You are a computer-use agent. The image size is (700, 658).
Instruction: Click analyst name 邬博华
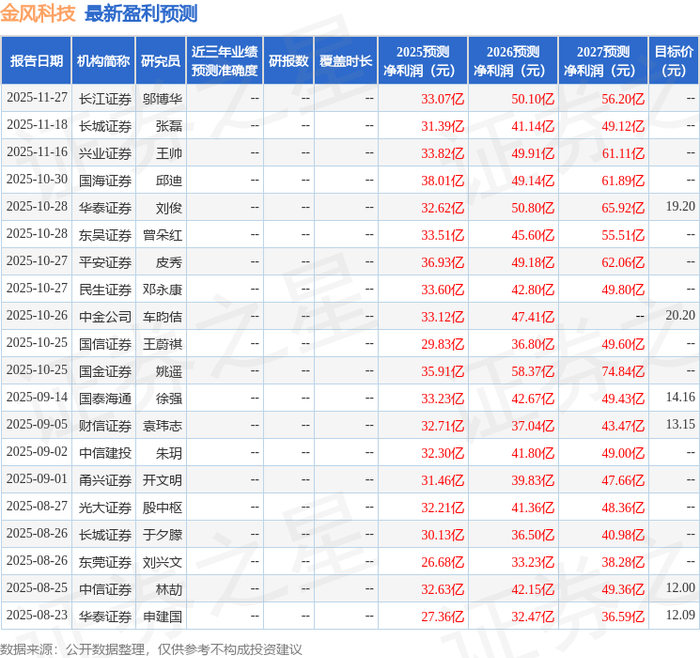pos(162,99)
